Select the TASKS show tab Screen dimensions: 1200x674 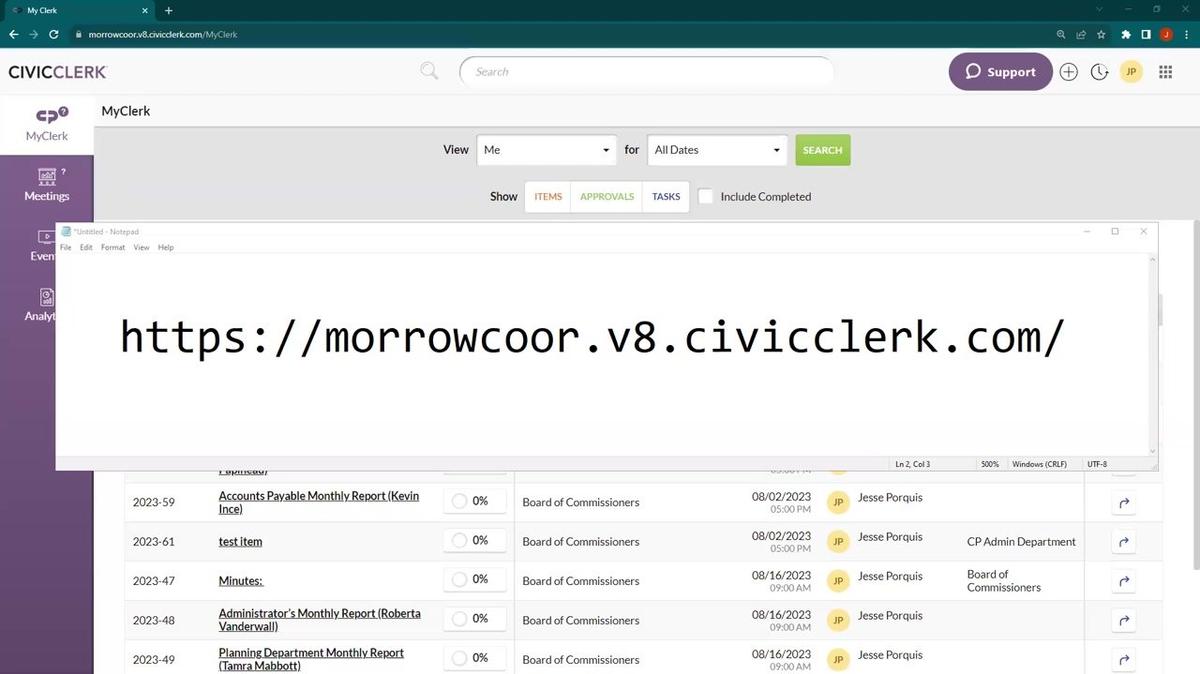666,197
